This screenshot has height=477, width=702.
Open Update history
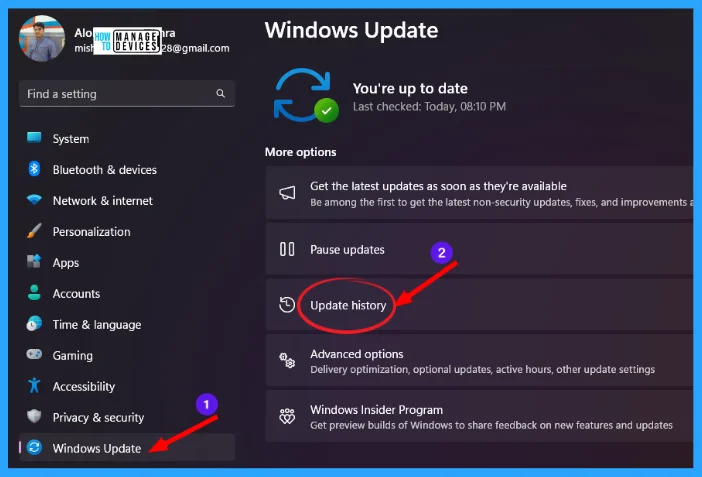[479, 305]
